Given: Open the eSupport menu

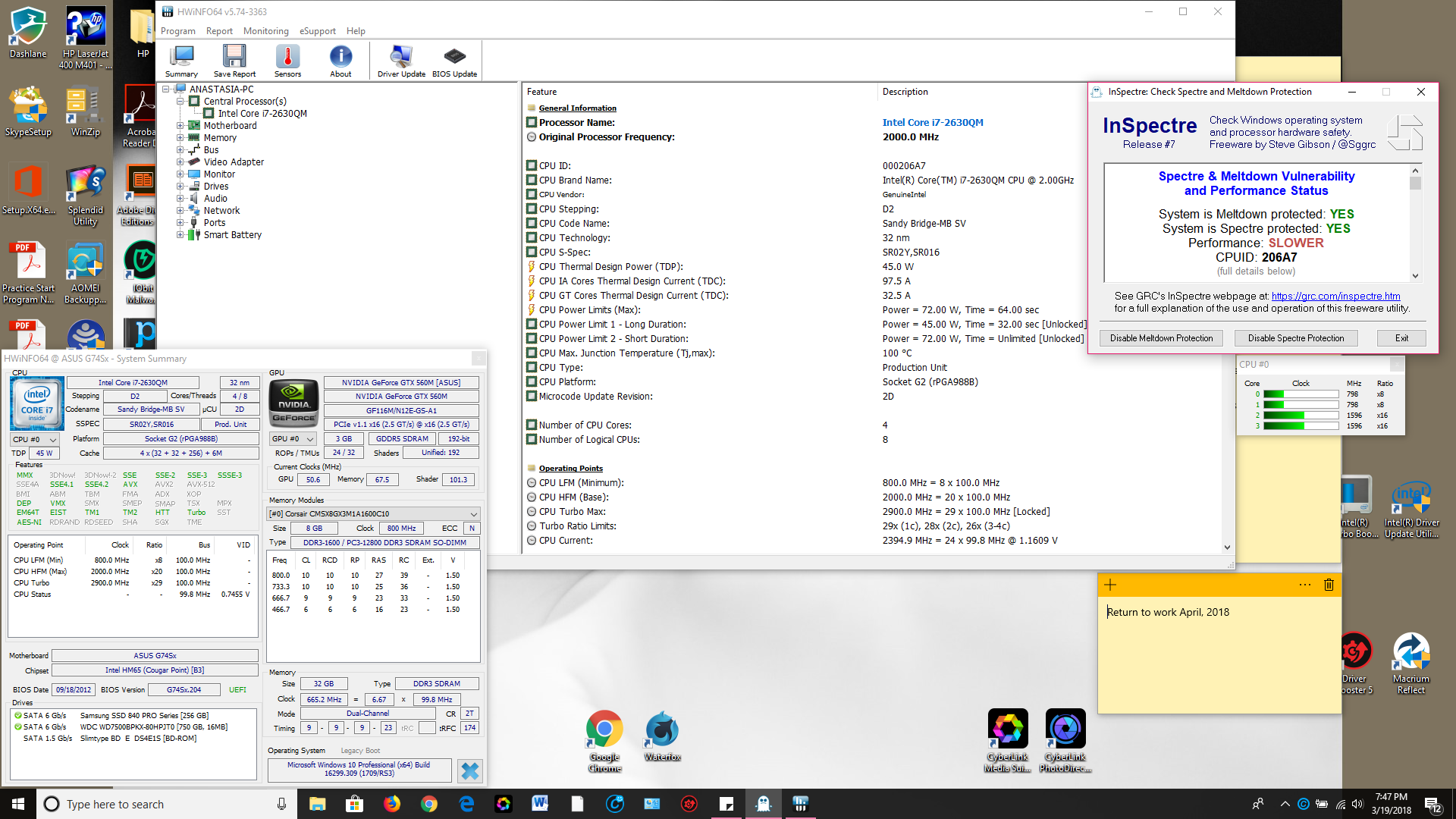Looking at the screenshot, I should 317,31.
